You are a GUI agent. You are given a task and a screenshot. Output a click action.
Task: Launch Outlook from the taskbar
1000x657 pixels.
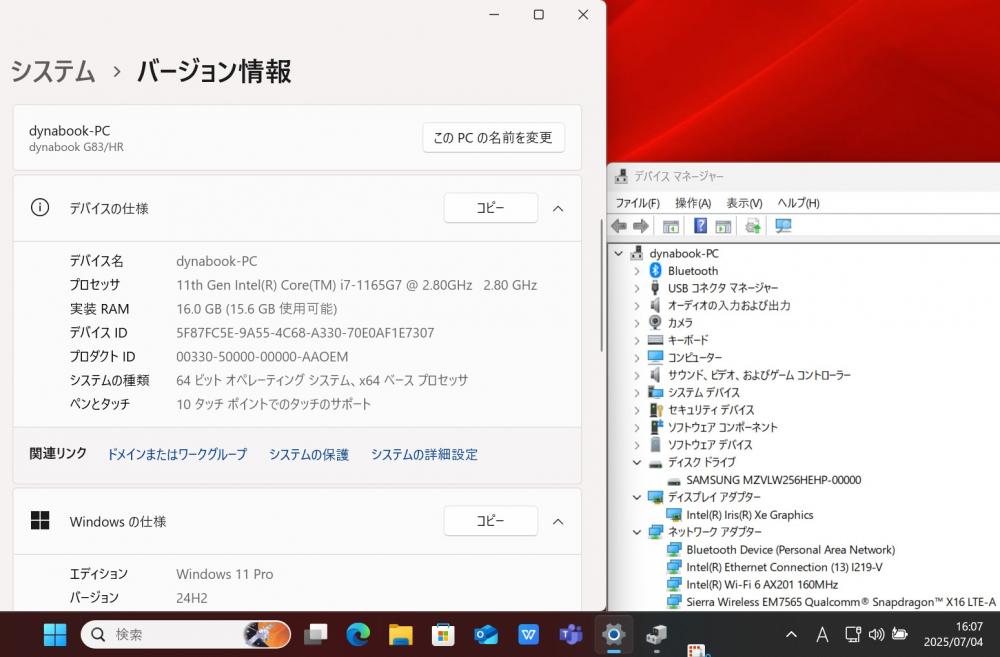pyautogui.click(x=486, y=635)
